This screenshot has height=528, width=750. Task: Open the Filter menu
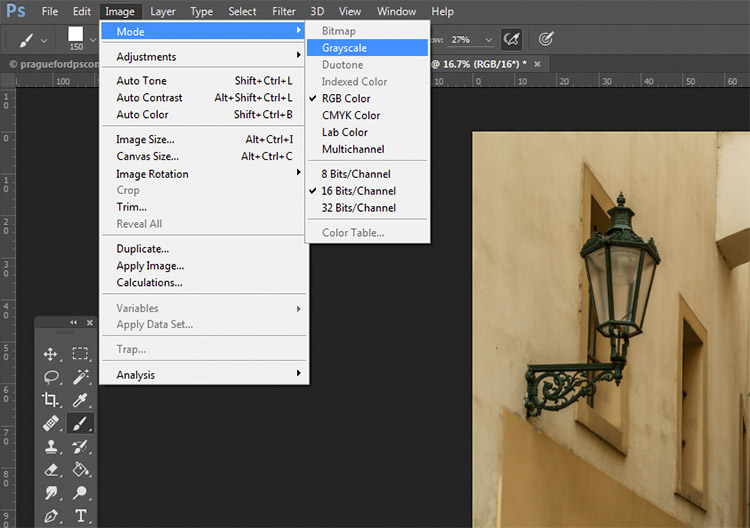coord(284,11)
